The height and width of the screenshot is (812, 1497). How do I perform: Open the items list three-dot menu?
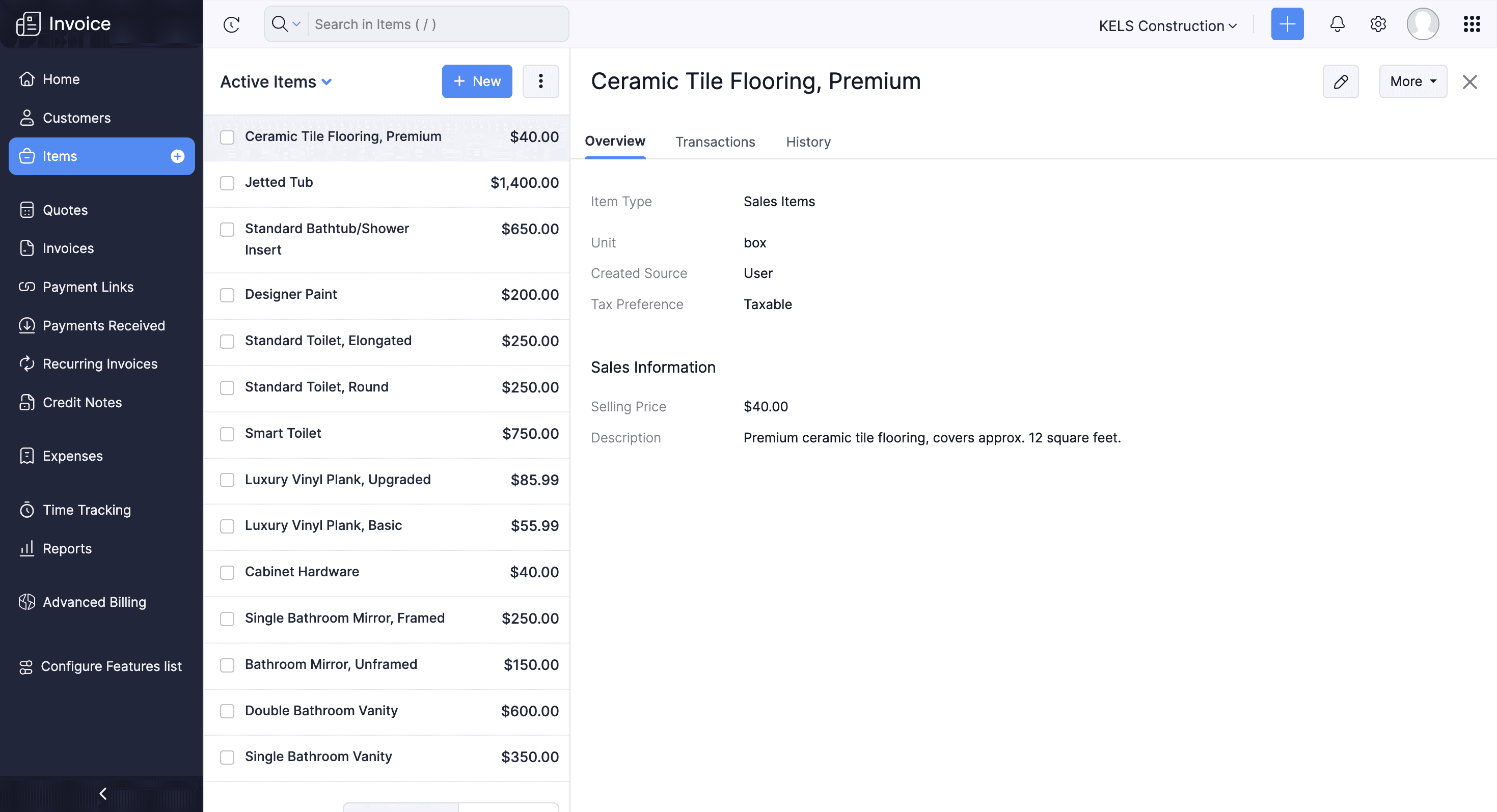(540, 81)
